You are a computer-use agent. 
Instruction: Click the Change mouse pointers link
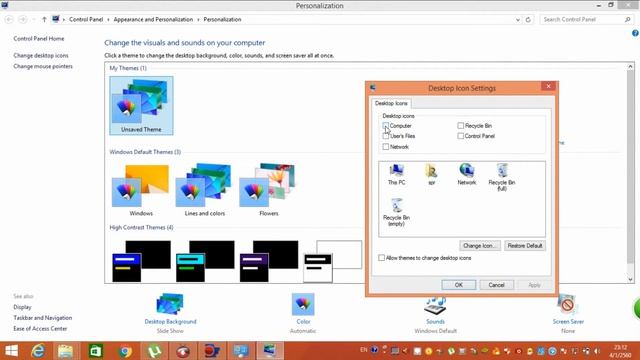43,66
